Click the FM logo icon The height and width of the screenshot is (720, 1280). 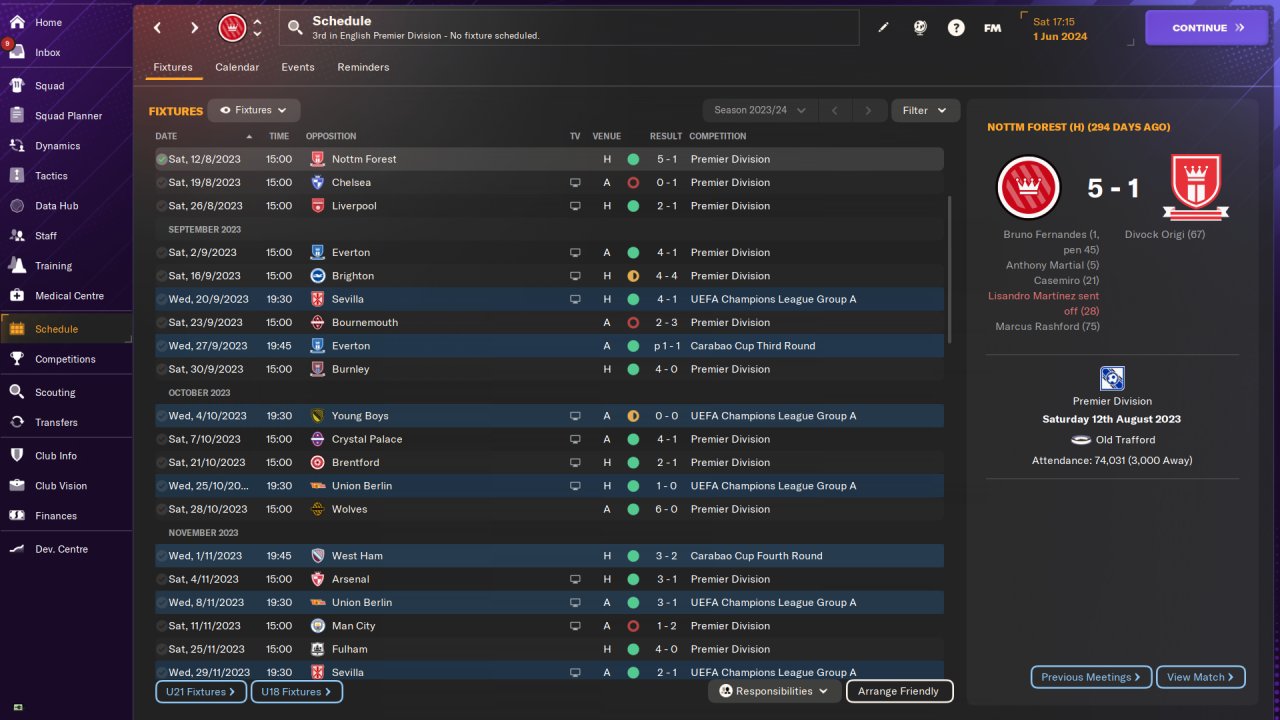point(992,28)
